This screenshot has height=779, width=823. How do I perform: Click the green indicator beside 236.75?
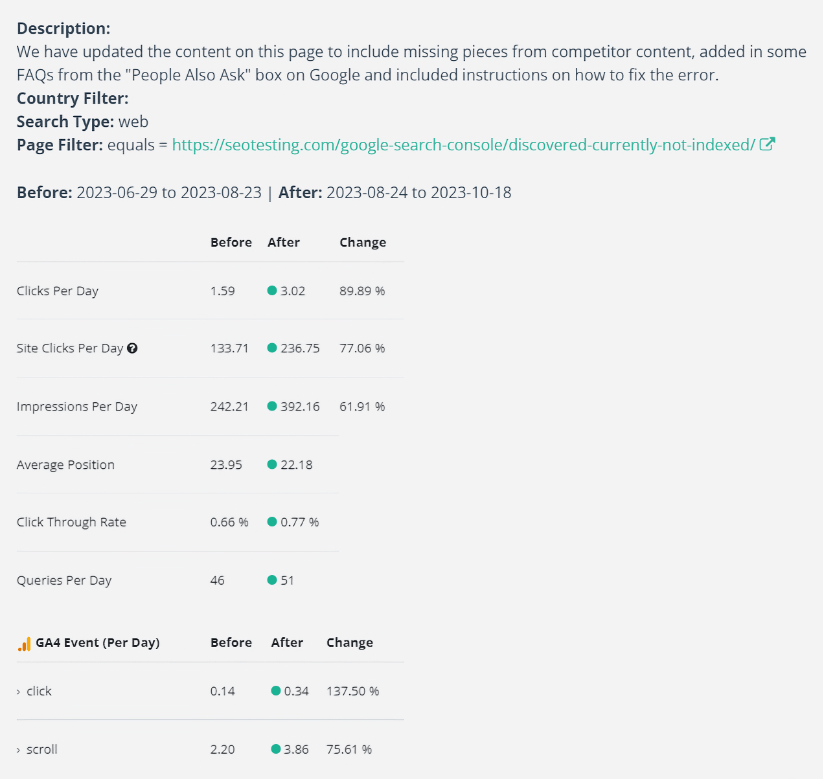272,349
